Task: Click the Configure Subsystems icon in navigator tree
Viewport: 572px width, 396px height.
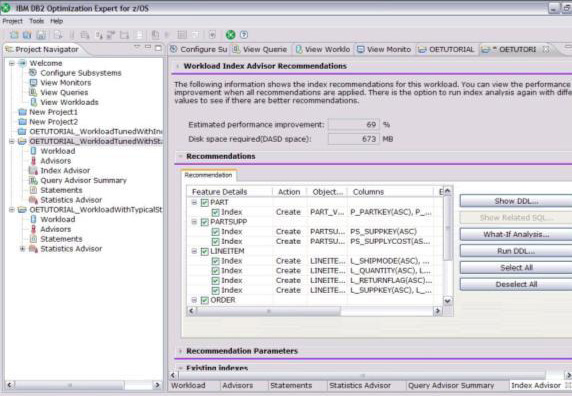Action: 33,73
